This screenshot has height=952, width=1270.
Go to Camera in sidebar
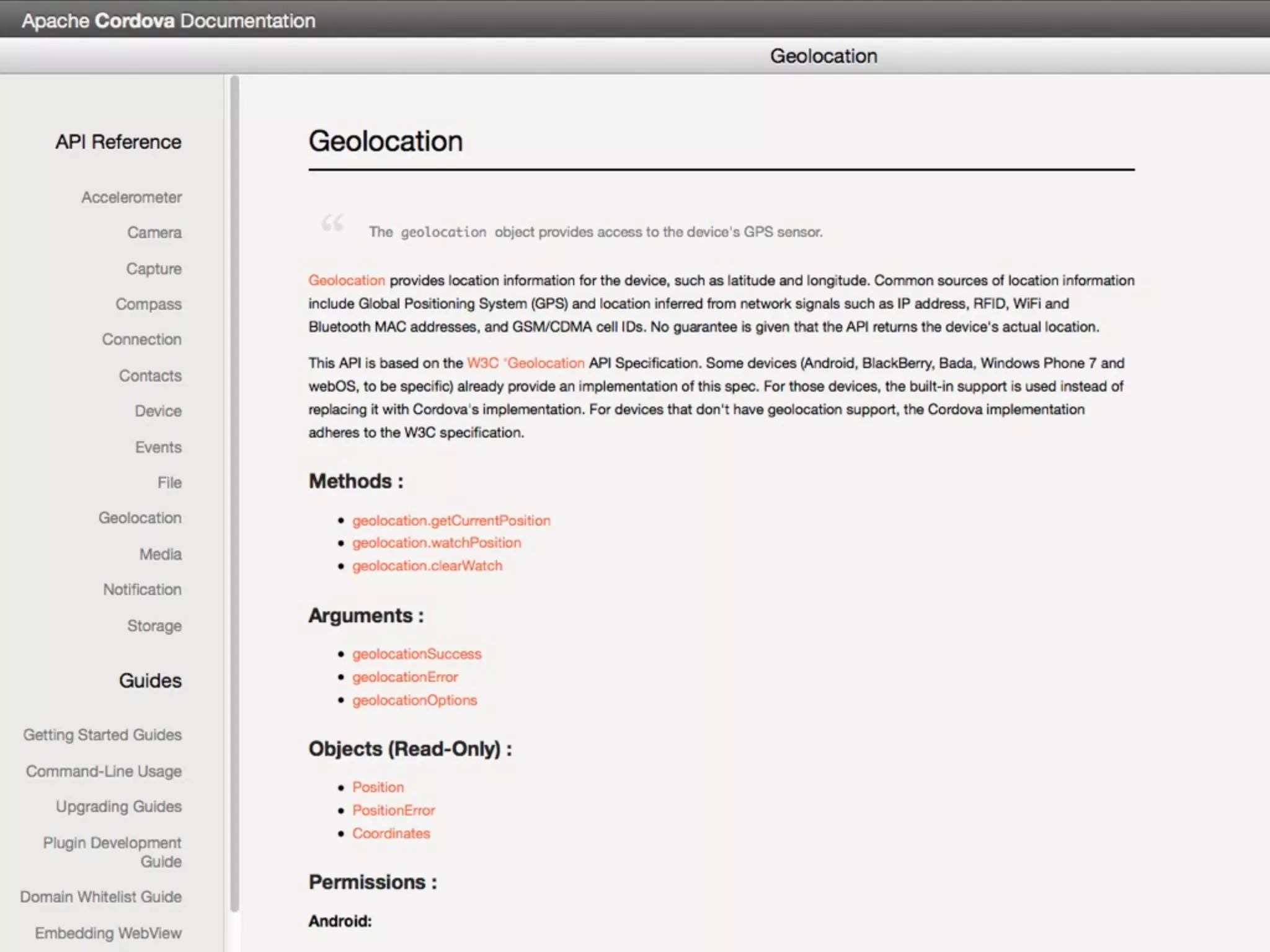click(154, 232)
